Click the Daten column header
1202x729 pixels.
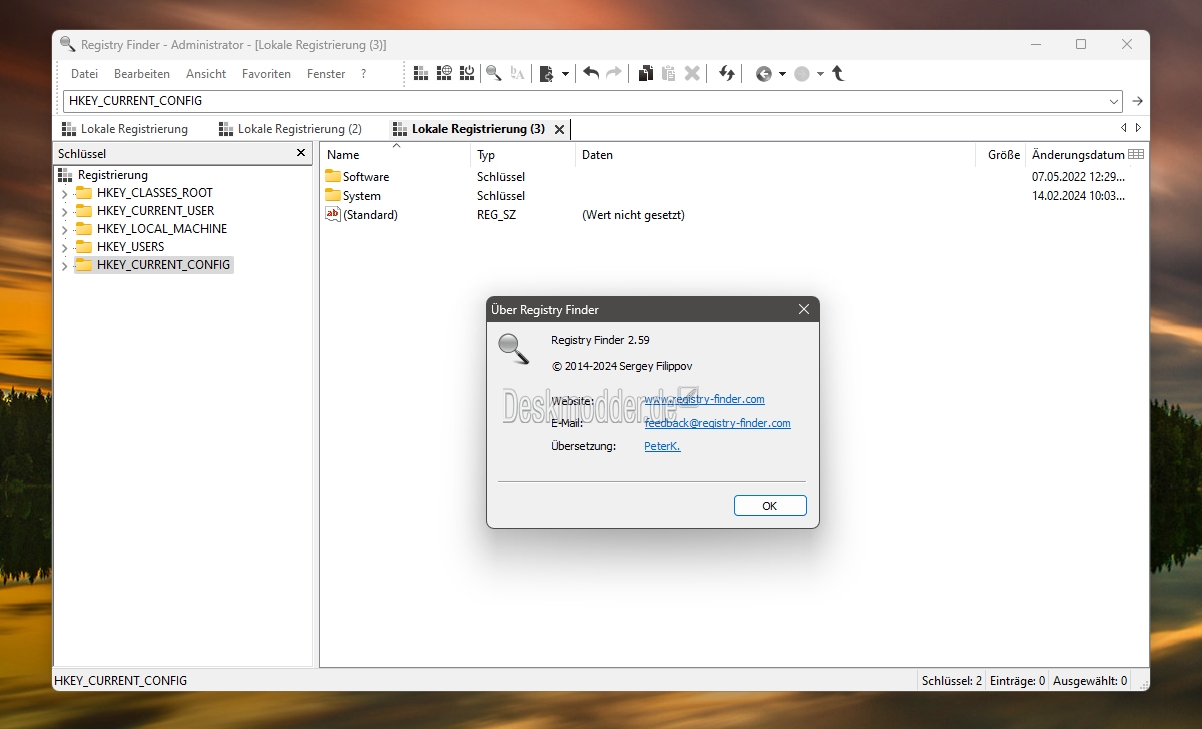pyautogui.click(x=775, y=155)
